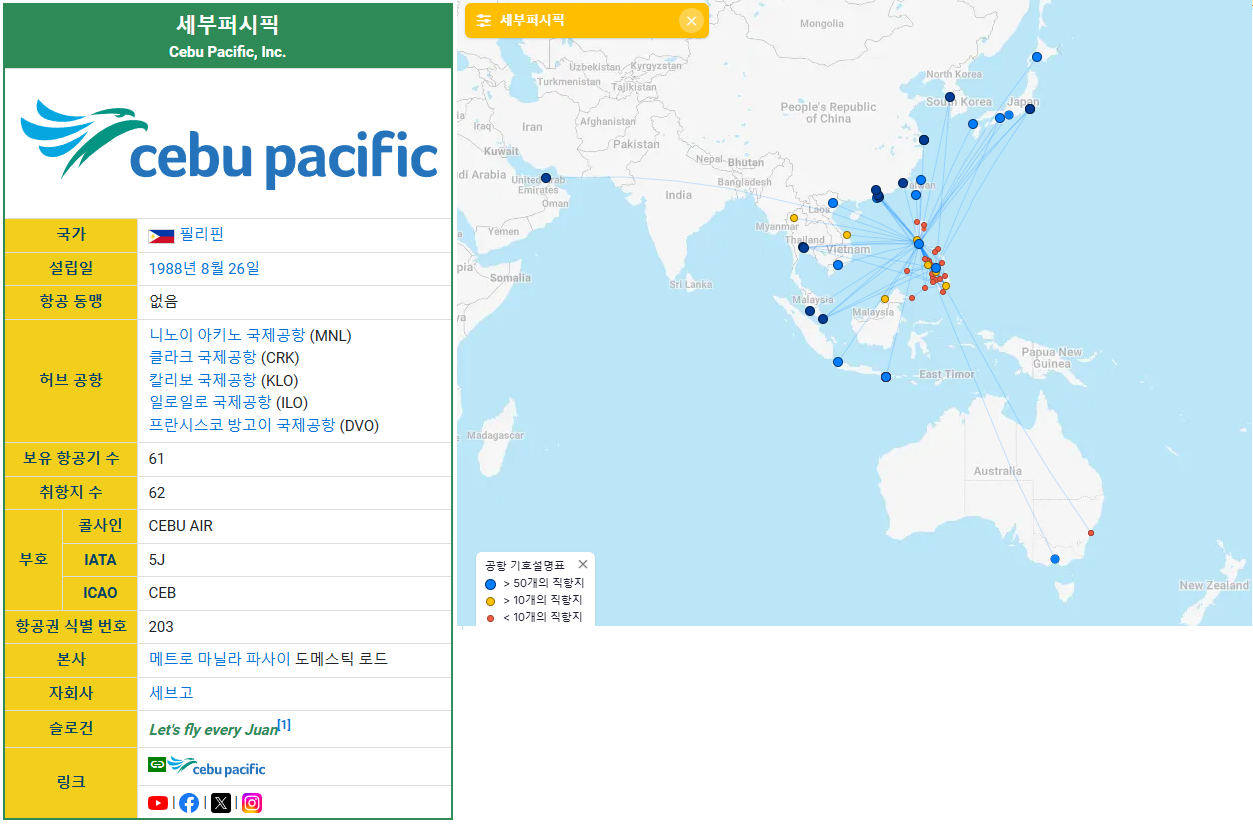Click the large Cebu Pacific logo image
The width and height of the screenshot is (1253, 829).
pyautogui.click(x=229, y=144)
